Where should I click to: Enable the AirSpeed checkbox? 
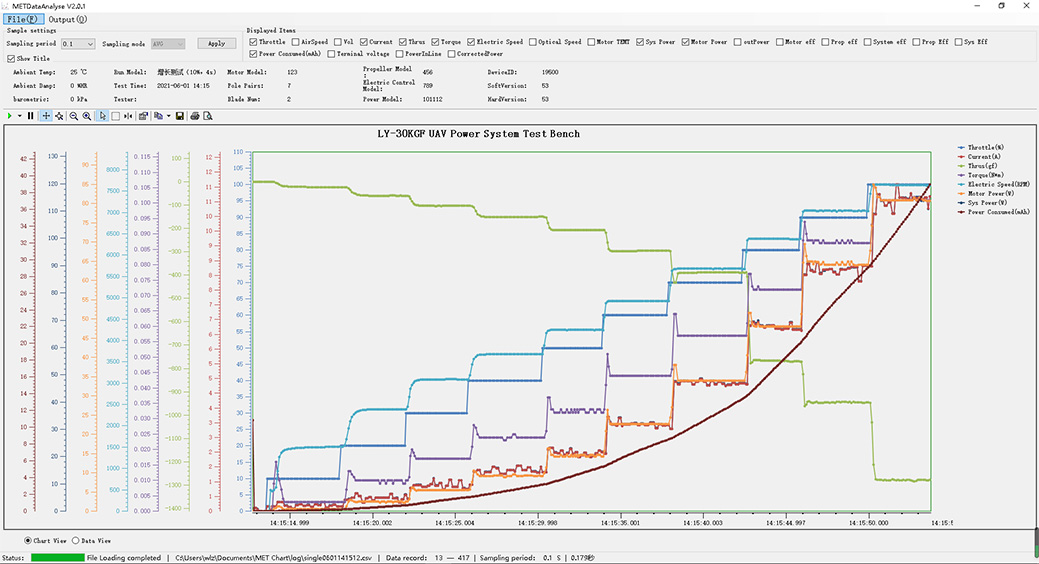(x=296, y=42)
